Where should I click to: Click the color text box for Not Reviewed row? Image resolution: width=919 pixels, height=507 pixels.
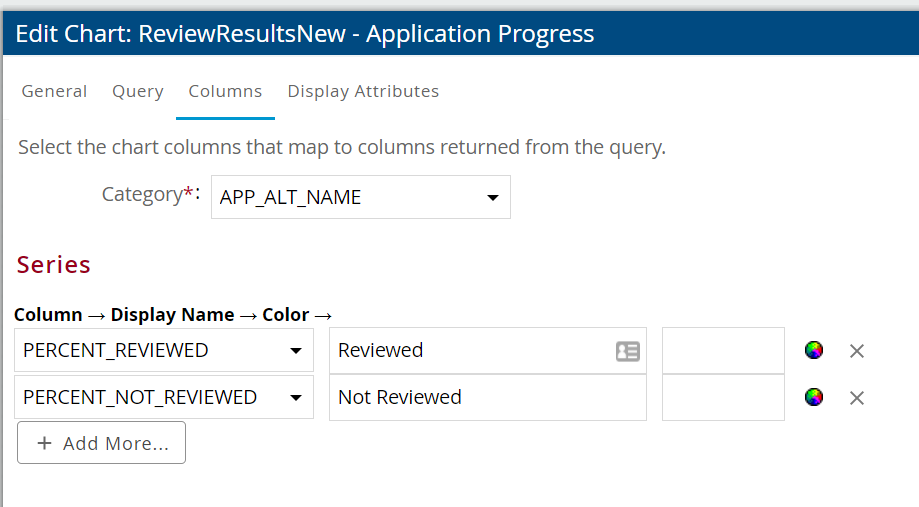click(723, 397)
